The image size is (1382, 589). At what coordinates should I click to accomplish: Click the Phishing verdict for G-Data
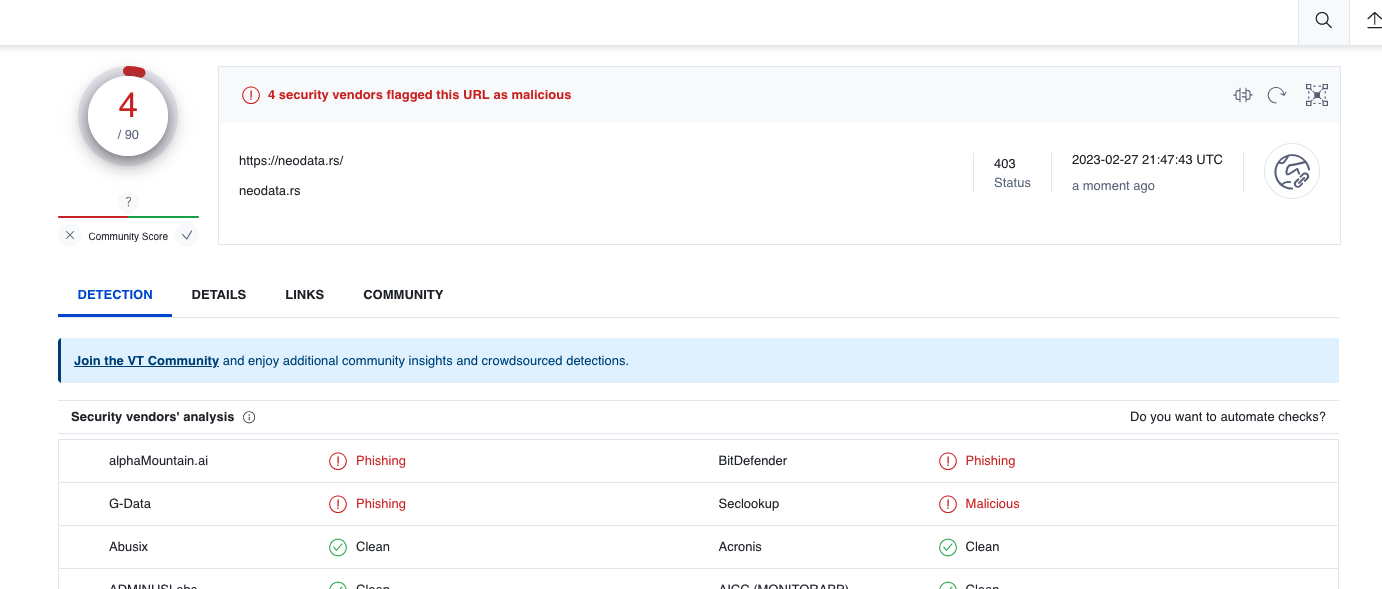[x=381, y=504]
